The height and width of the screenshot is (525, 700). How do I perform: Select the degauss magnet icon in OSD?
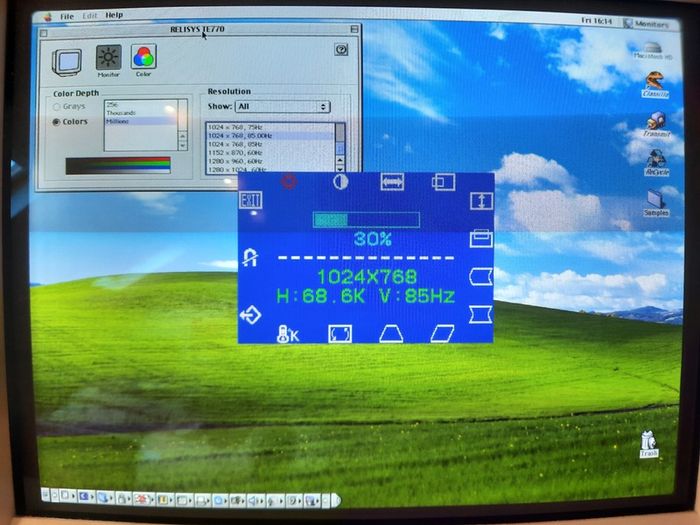[250, 258]
